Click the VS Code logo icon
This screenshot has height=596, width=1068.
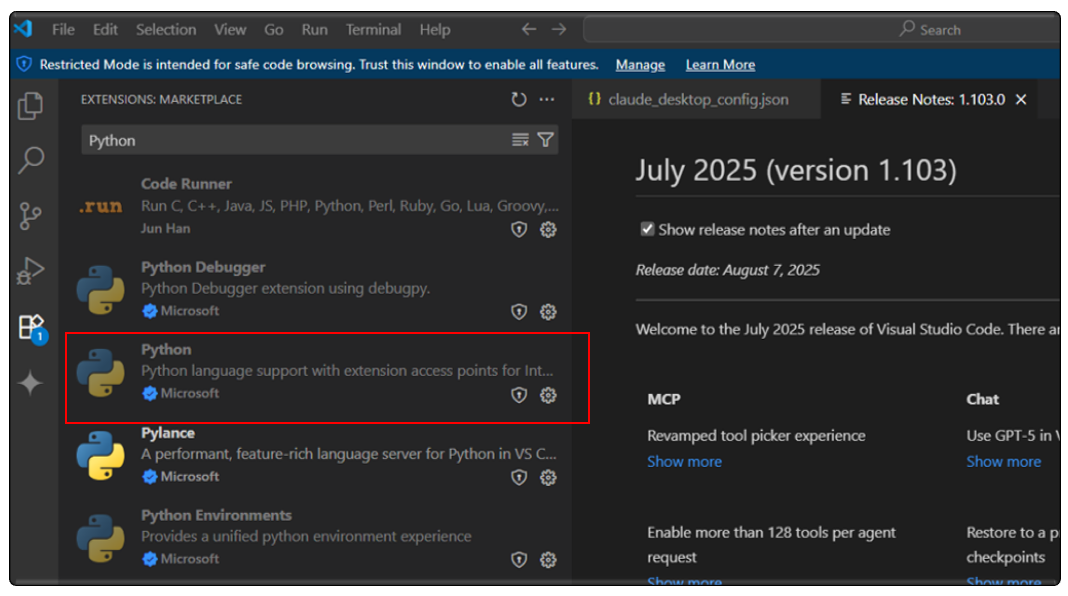[22, 29]
